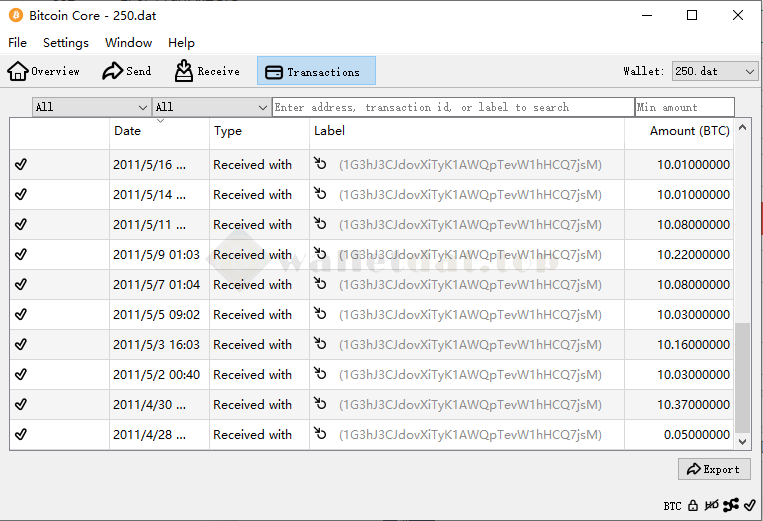Click the wallet lock icon in status bar
763x521 pixels.
693,506
